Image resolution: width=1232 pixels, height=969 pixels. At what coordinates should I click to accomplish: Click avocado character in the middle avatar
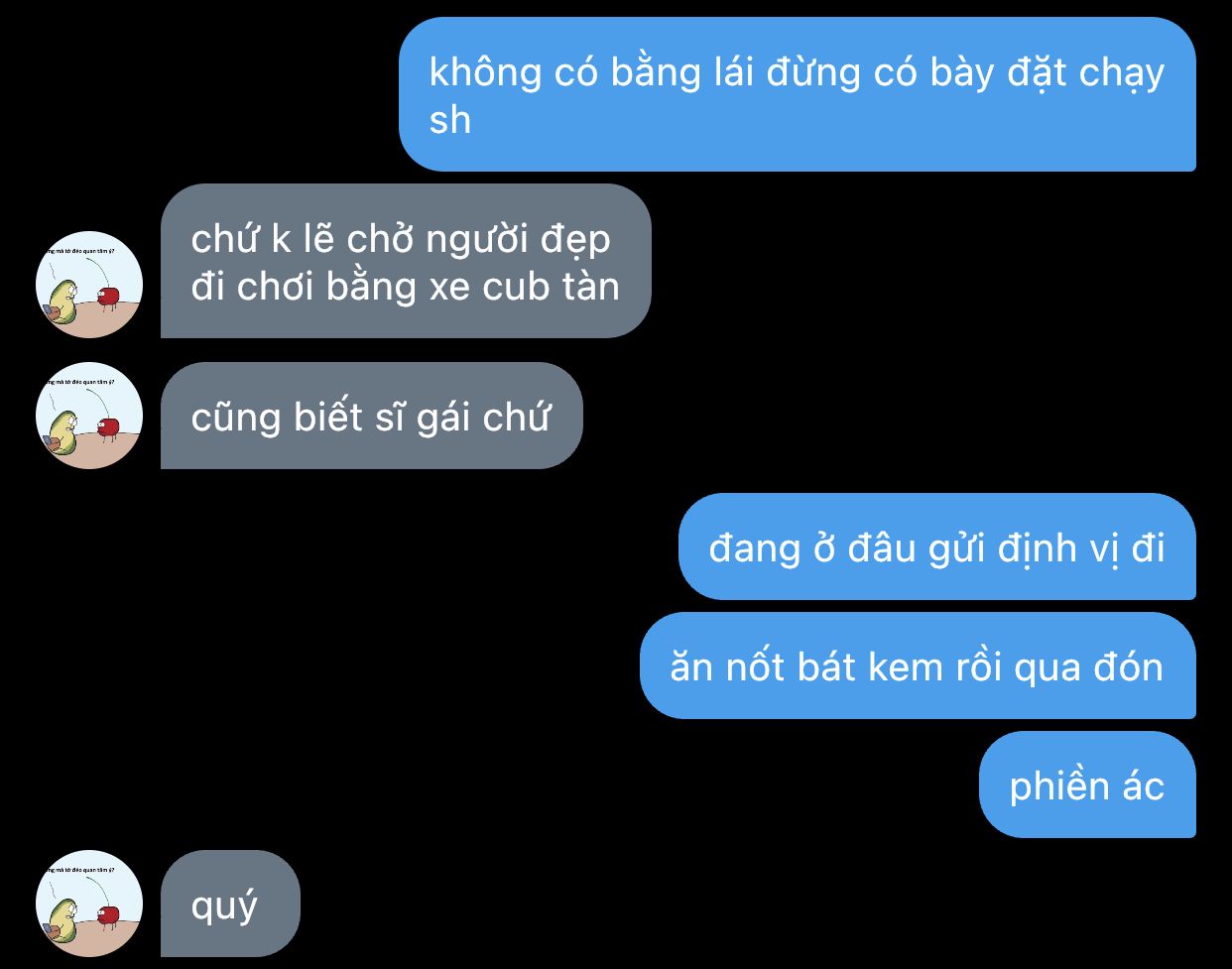63,432
